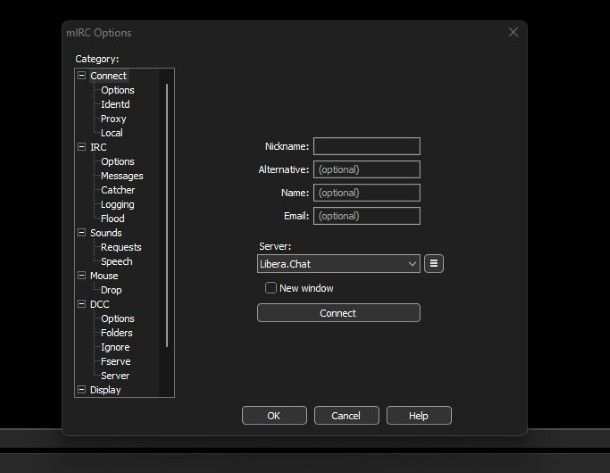The height and width of the screenshot is (473, 610).
Task: Select the Local category
Action: (x=112, y=133)
